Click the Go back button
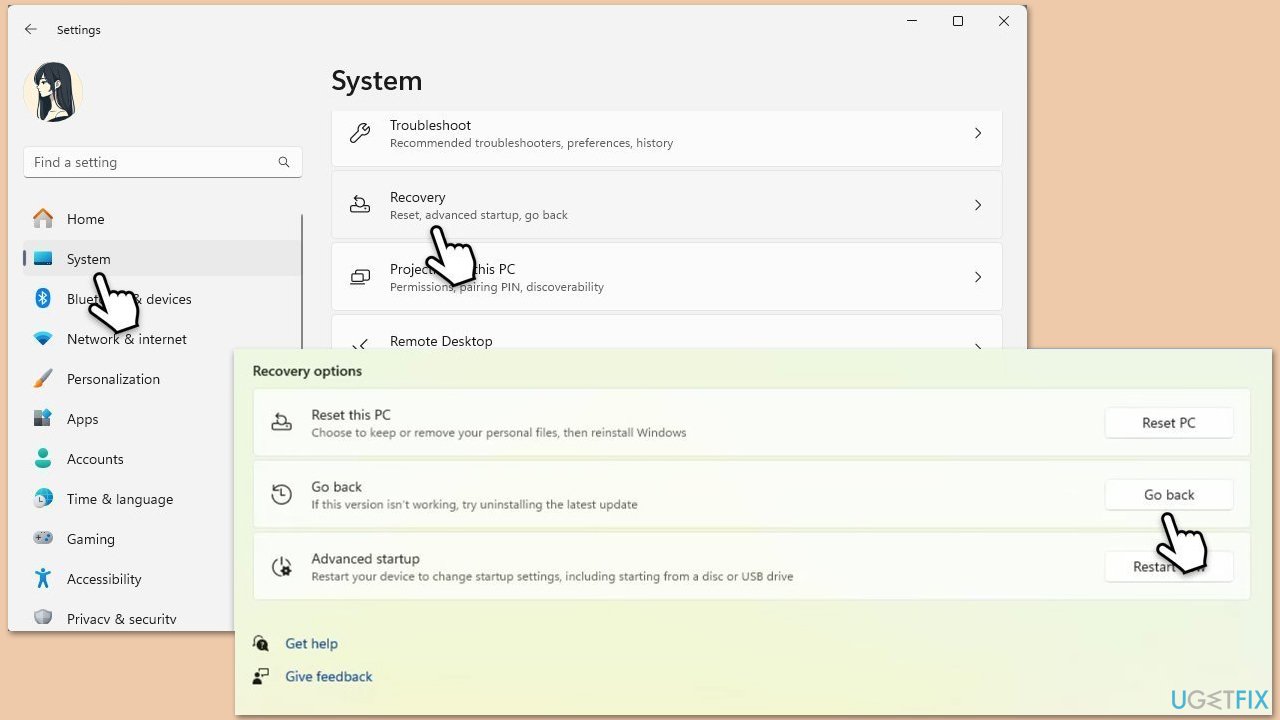Image resolution: width=1280 pixels, height=720 pixels. coord(1169,495)
